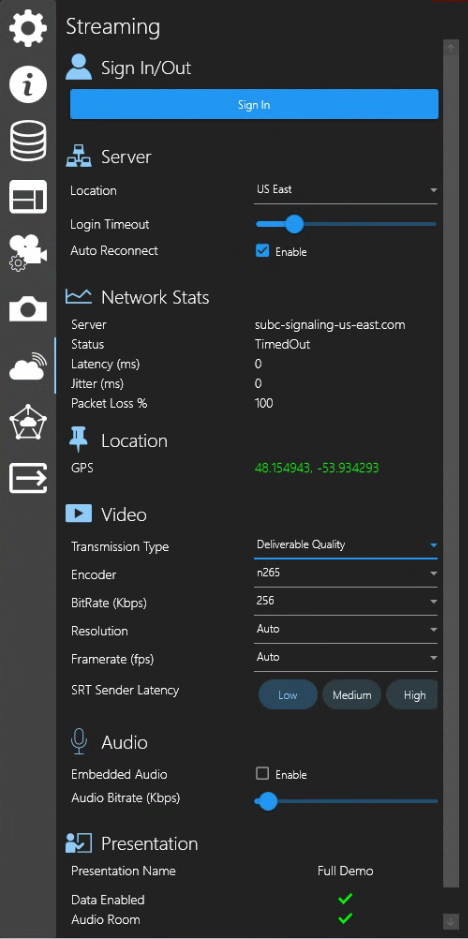Click the scrollbar down arrow
Image resolution: width=468 pixels, height=939 pixels.
coord(450,920)
